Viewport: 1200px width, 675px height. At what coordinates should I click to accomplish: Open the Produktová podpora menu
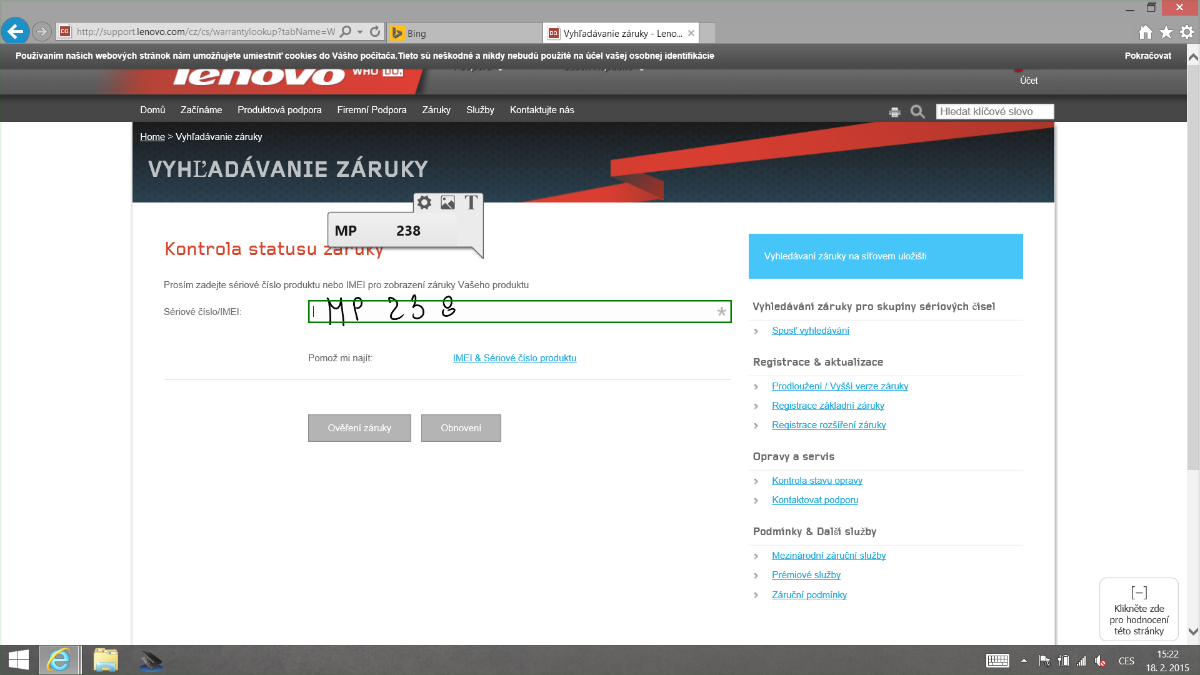click(279, 110)
